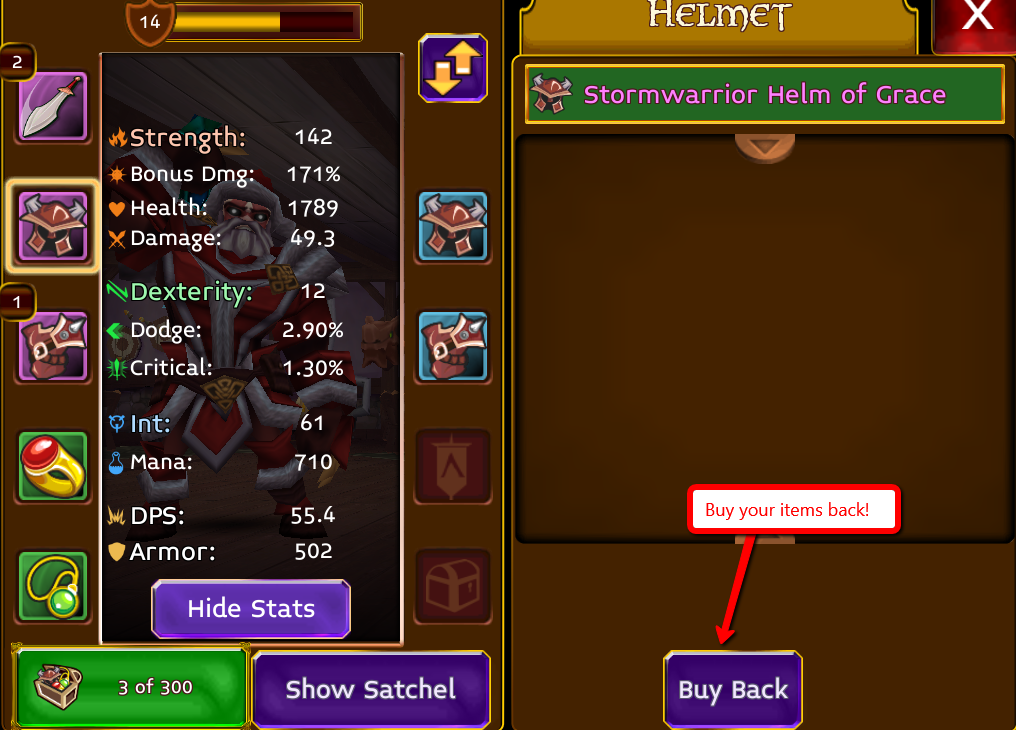Viewport: 1016px width, 730px height.
Task: Click the blue shoulder armor vanity slot
Action: click(453, 347)
